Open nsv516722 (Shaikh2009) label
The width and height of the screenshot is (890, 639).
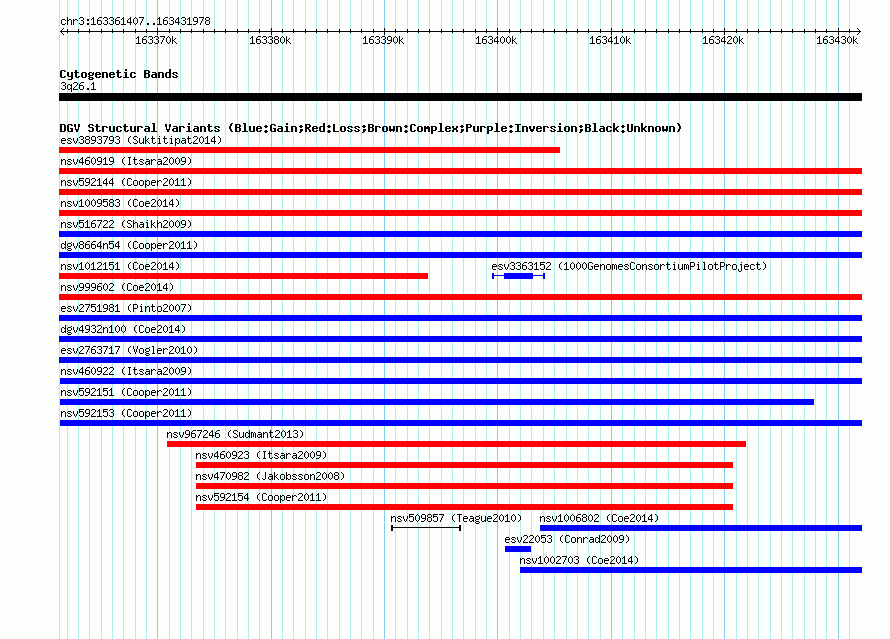click(x=126, y=224)
